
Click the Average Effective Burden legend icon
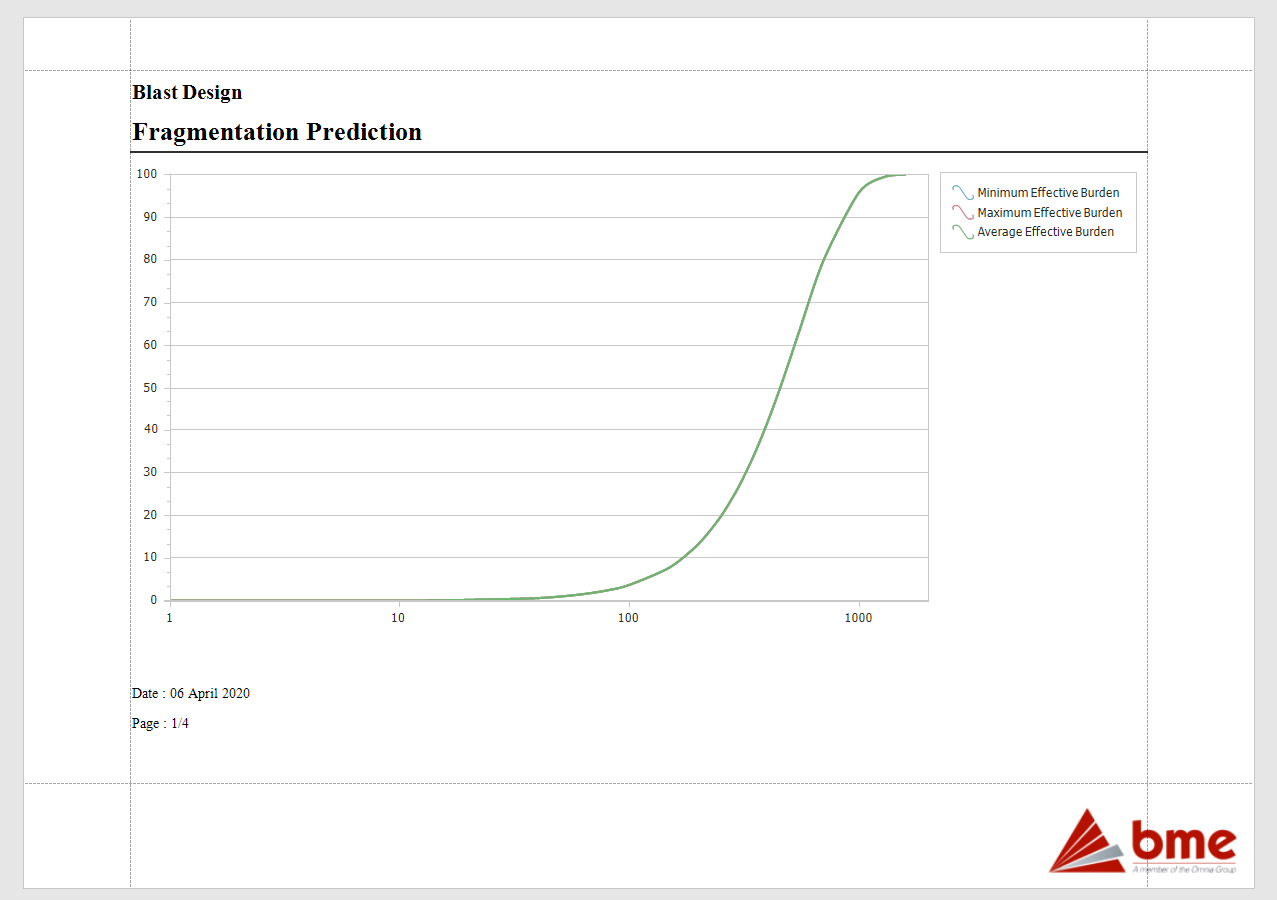(x=962, y=232)
